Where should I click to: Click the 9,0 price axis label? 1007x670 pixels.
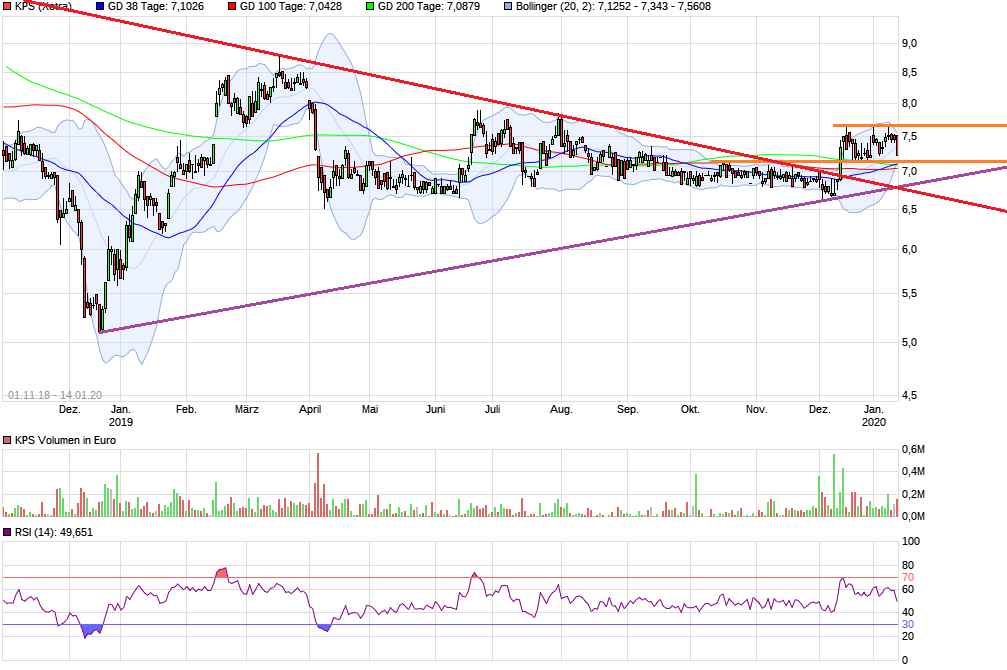[909, 43]
